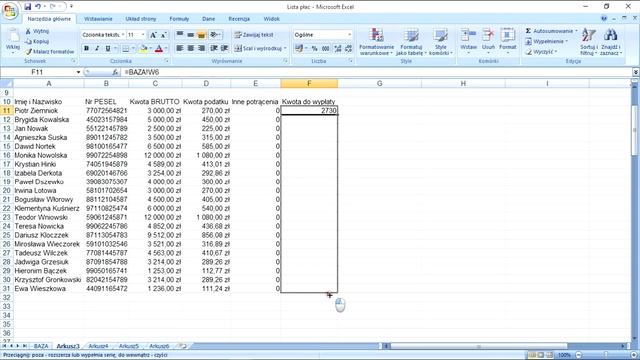This screenshot has width=640, height=360.
Task: Open the font name combo box
Action: point(103,35)
